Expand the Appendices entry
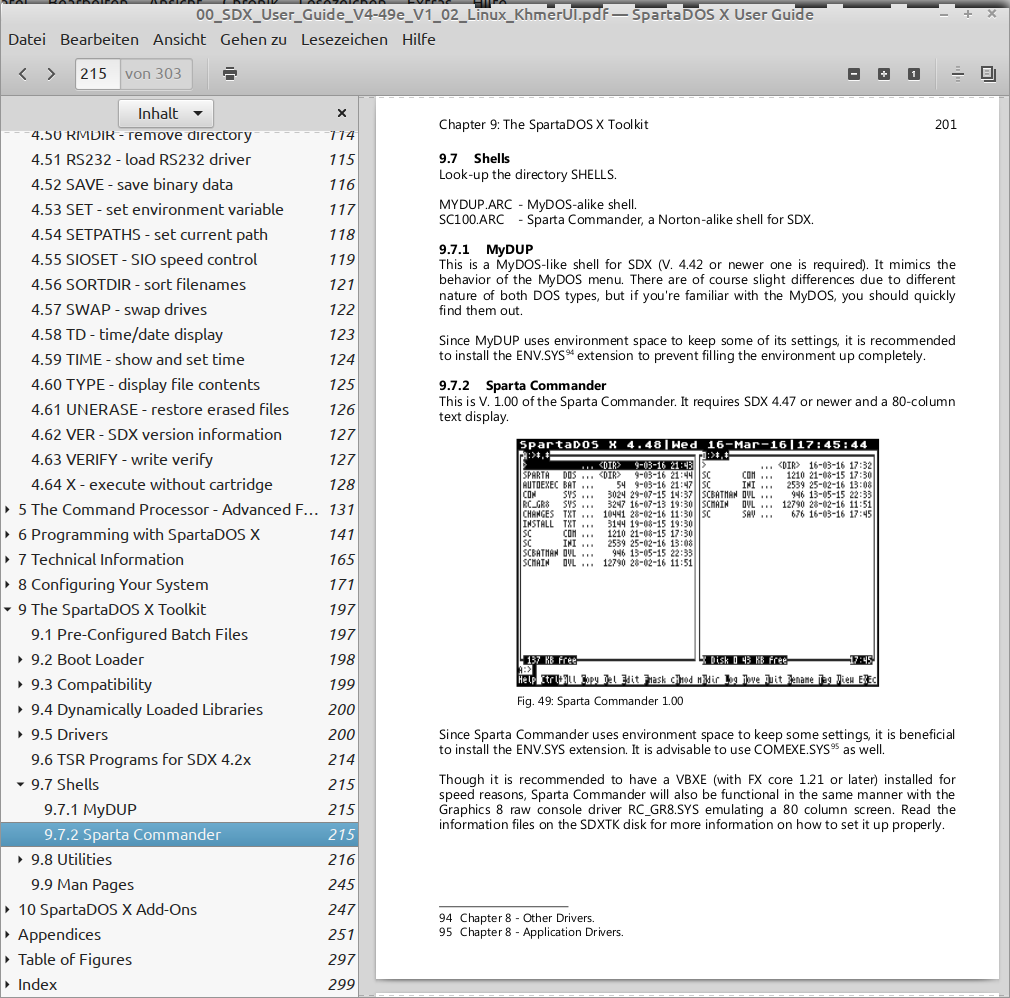This screenshot has height=998, width=1010. (x=7, y=935)
